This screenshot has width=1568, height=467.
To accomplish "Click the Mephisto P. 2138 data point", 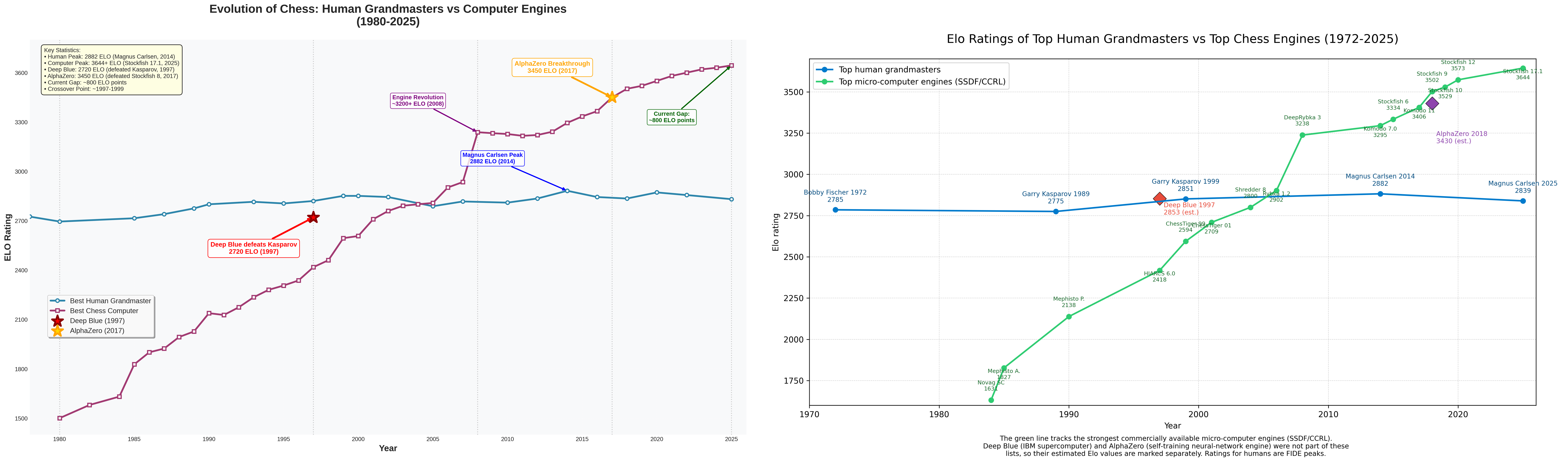I will coord(1069,317).
